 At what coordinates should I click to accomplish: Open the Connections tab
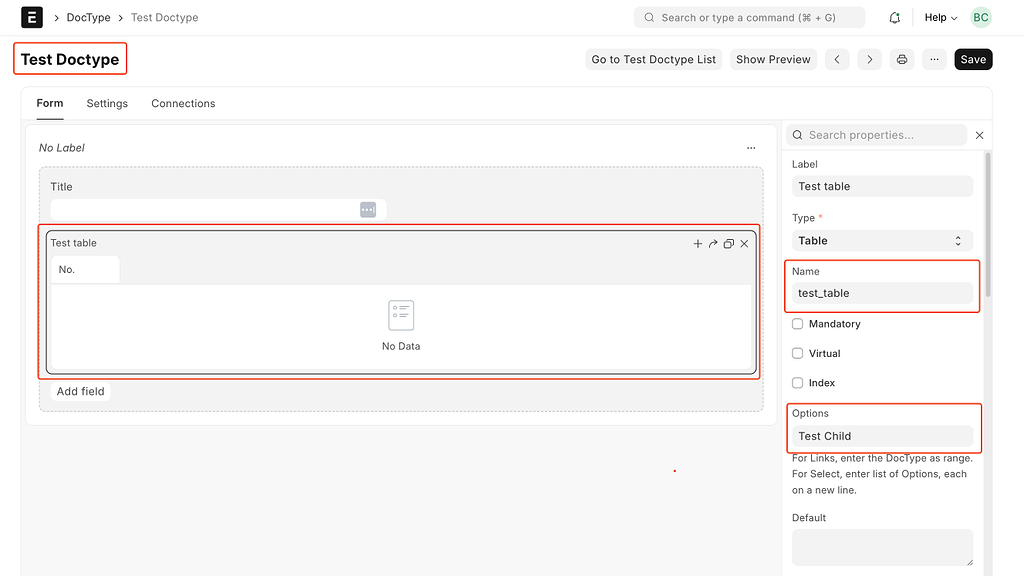coord(183,103)
